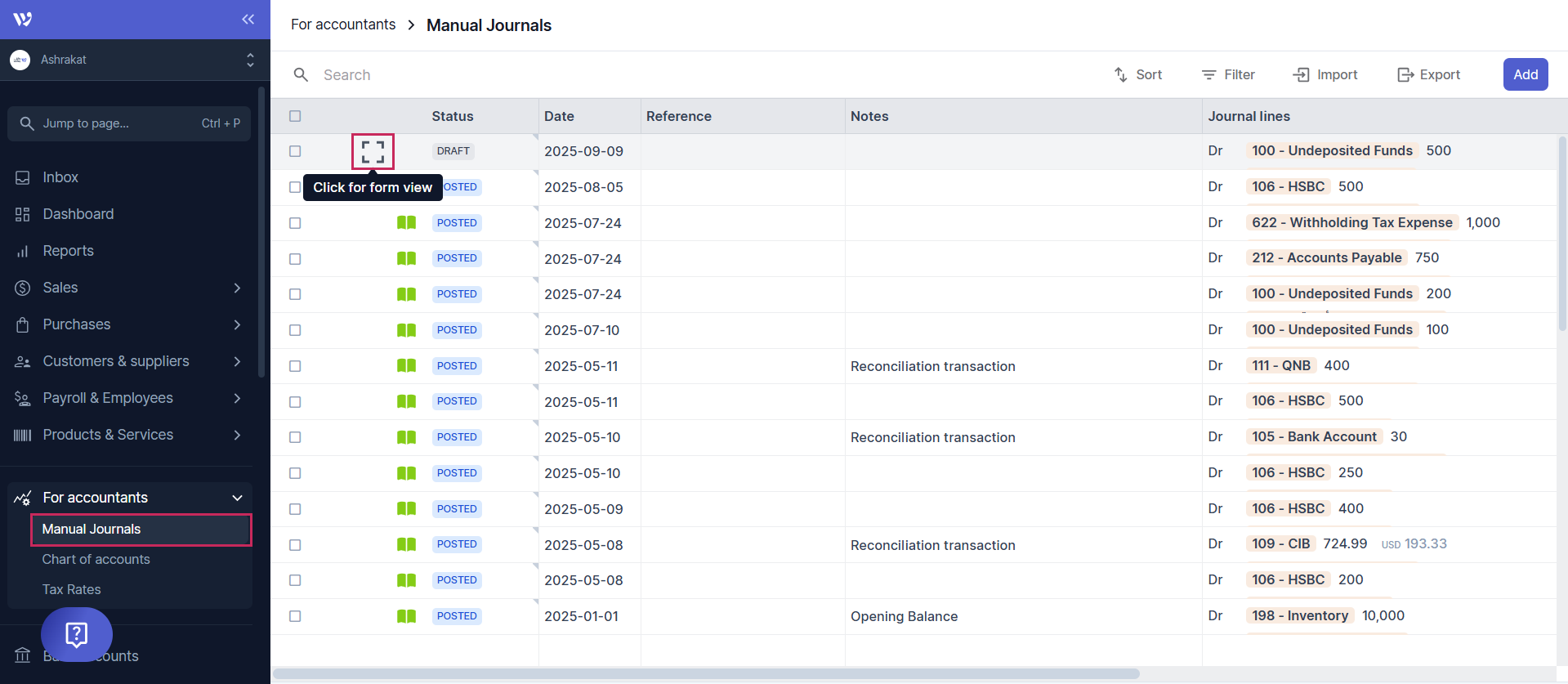Select the checkbox for the 2025-01-01 Opening Balance row

[295, 616]
